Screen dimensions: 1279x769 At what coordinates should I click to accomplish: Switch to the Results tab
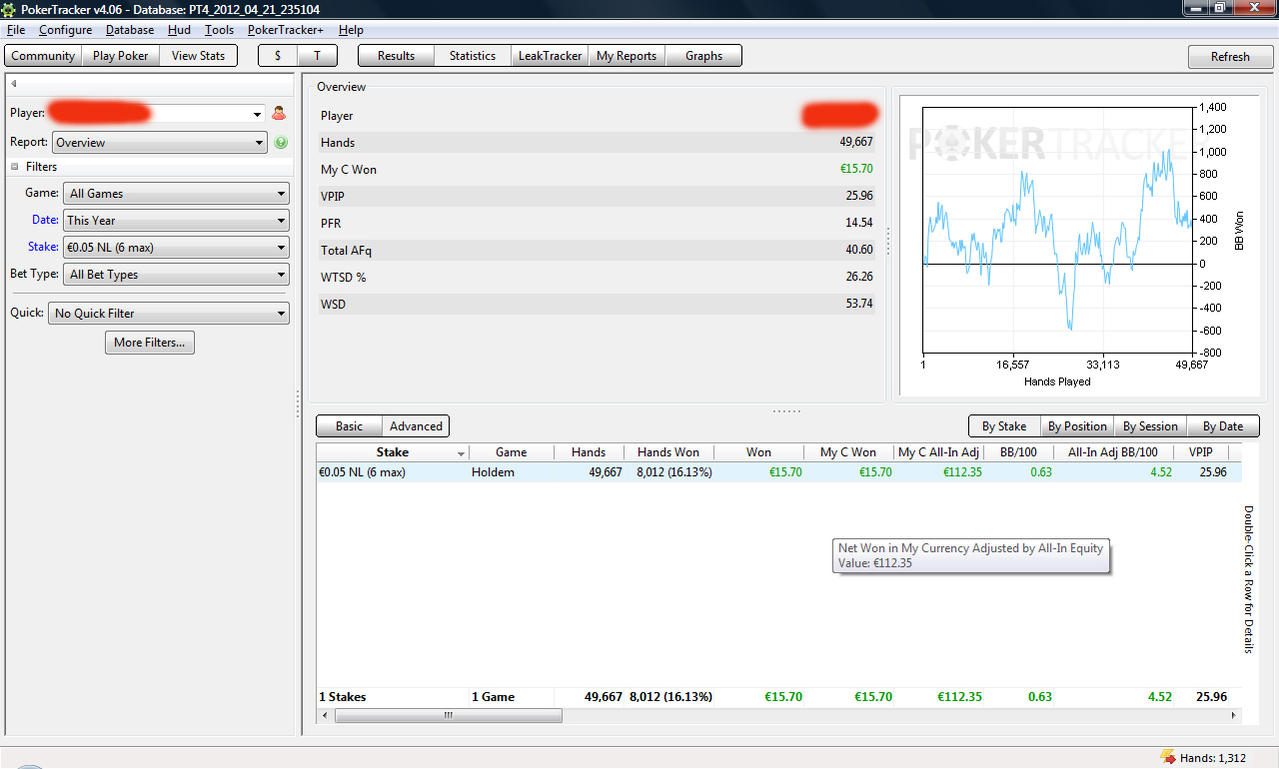pyautogui.click(x=396, y=56)
